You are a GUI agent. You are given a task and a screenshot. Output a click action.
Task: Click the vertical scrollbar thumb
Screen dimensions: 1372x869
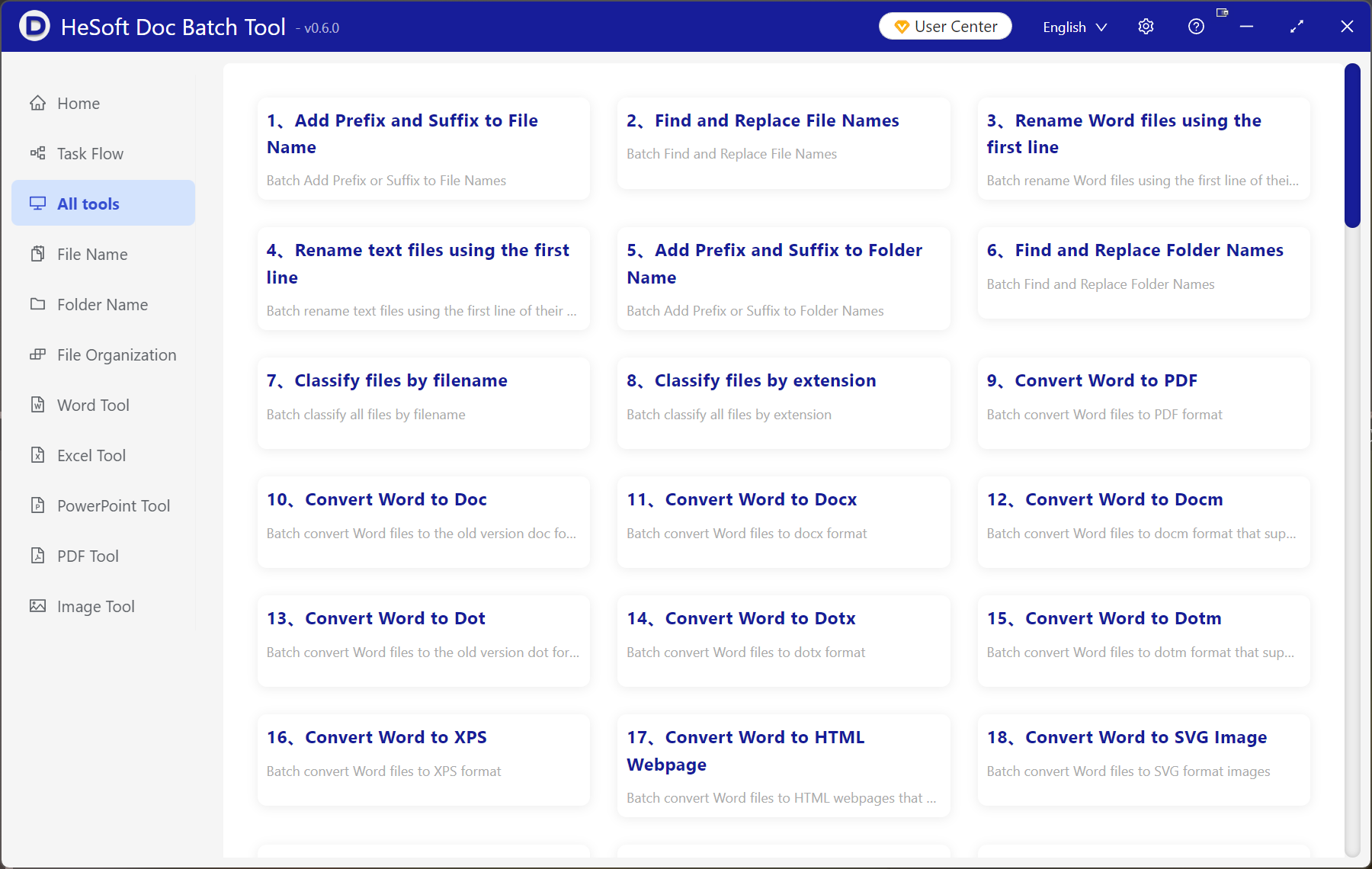(1352, 146)
